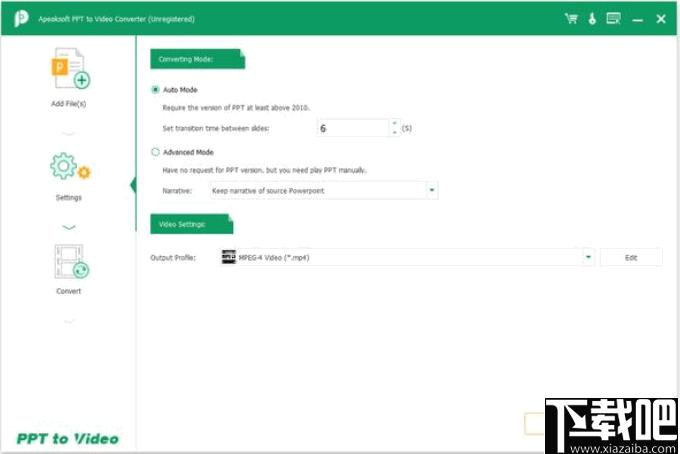Click the transition time input field
Viewport: 680px width, 454px height.
353,128
